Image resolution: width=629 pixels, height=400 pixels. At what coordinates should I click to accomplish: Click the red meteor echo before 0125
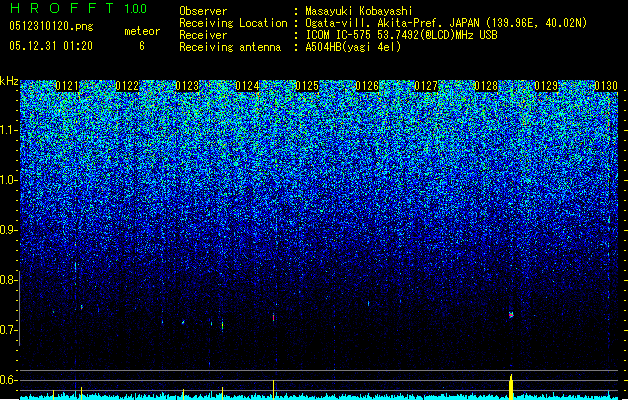tap(274, 317)
